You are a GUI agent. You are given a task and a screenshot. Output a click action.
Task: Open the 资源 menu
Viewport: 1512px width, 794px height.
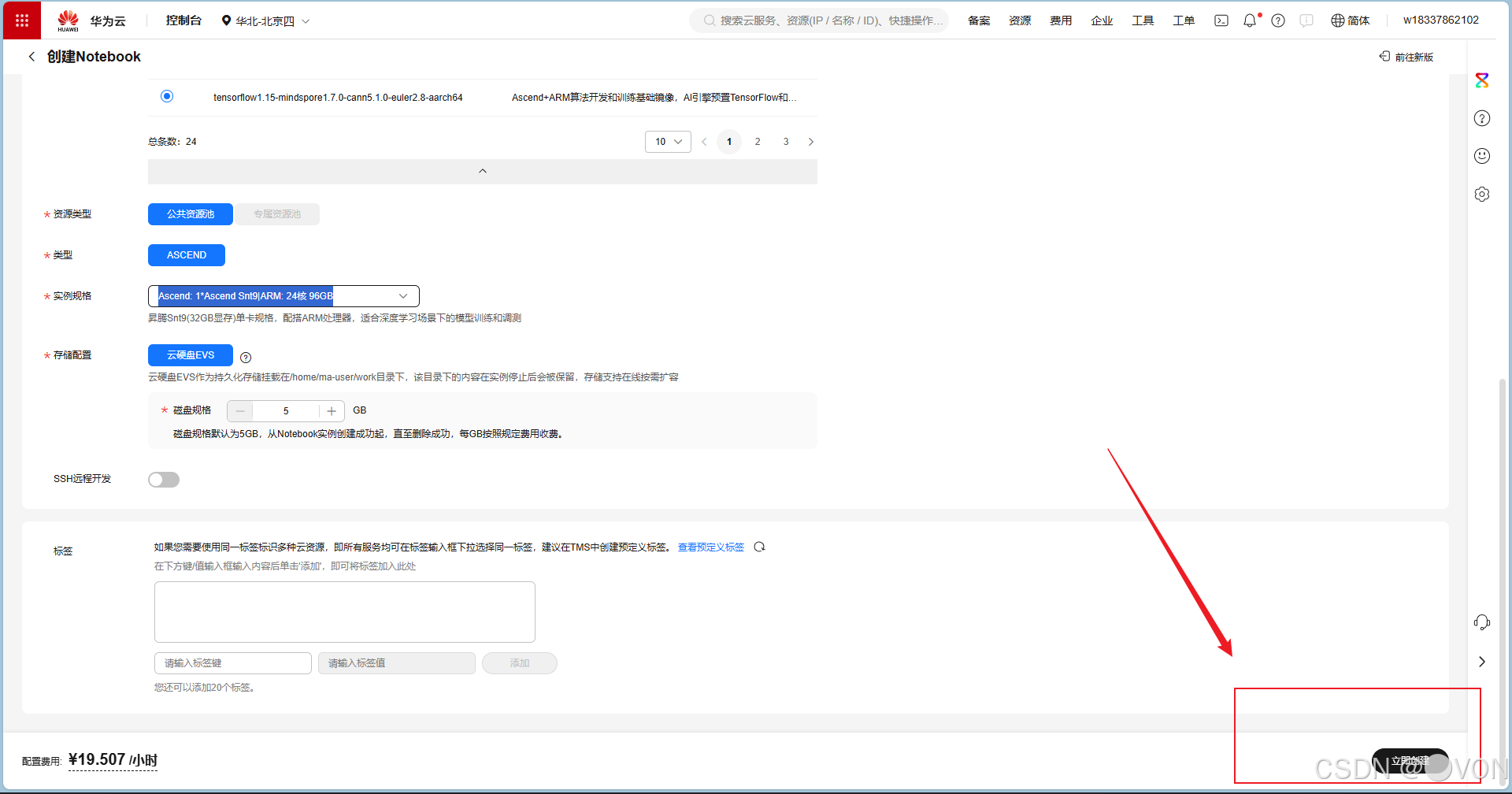click(1020, 20)
